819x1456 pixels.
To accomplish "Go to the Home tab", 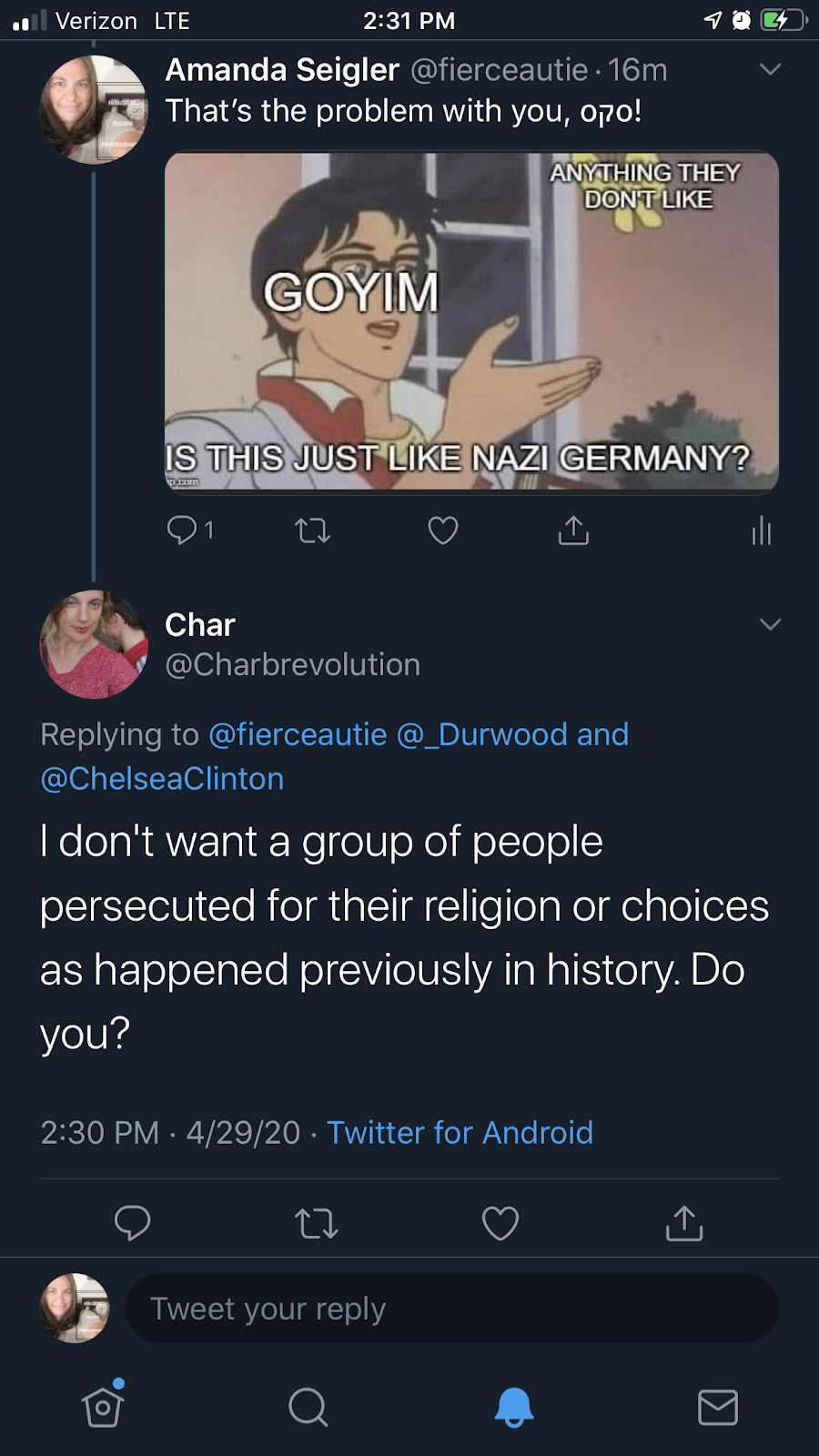I will (x=103, y=1407).
